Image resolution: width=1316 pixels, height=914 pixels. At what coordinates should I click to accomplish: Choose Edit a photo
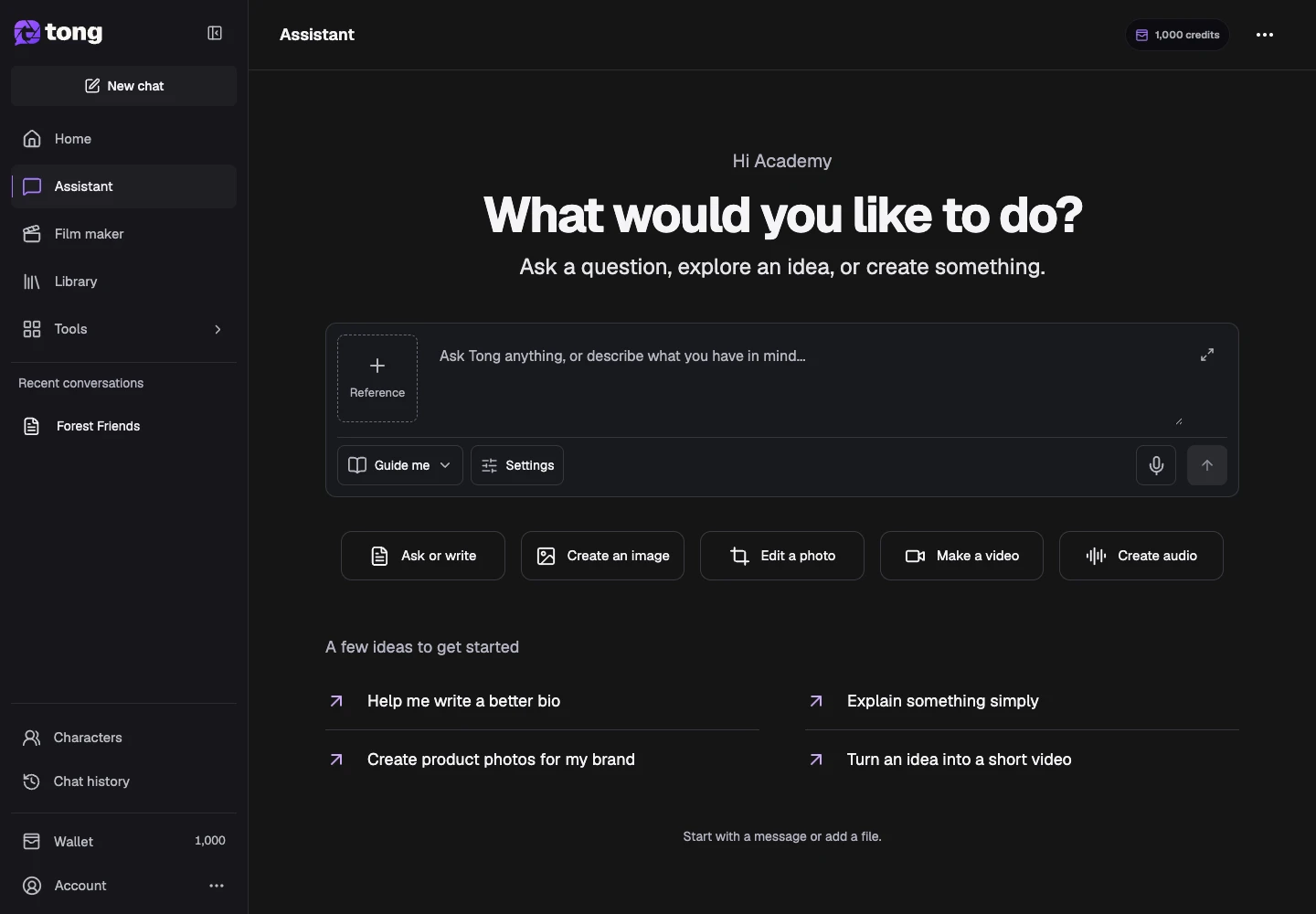pyautogui.click(x=782, y=556)
